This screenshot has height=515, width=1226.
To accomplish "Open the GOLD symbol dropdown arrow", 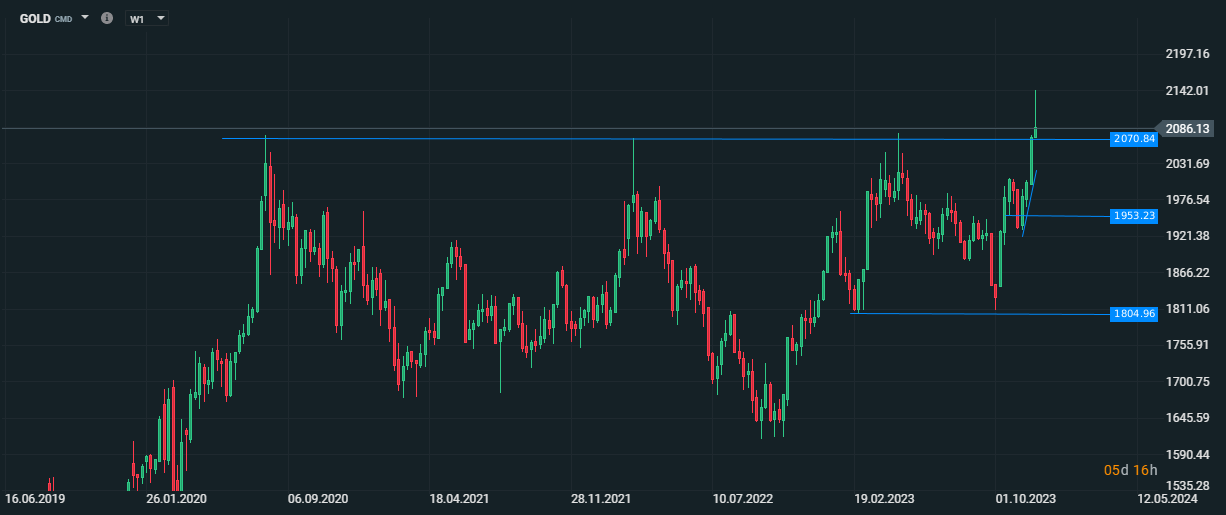I will tap(85, 18).
